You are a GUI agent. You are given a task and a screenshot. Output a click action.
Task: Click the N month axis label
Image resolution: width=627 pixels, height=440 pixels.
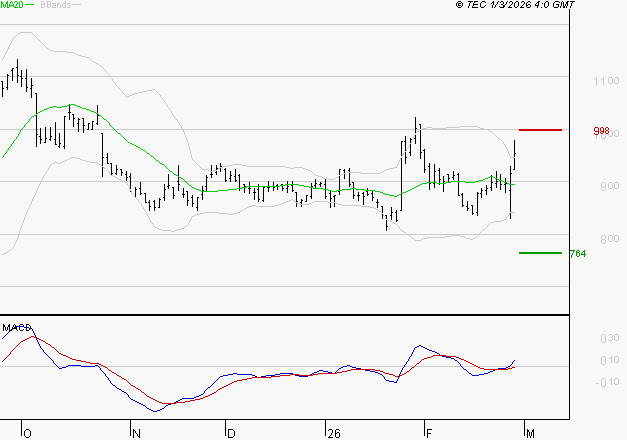click(x=136, y=434)
